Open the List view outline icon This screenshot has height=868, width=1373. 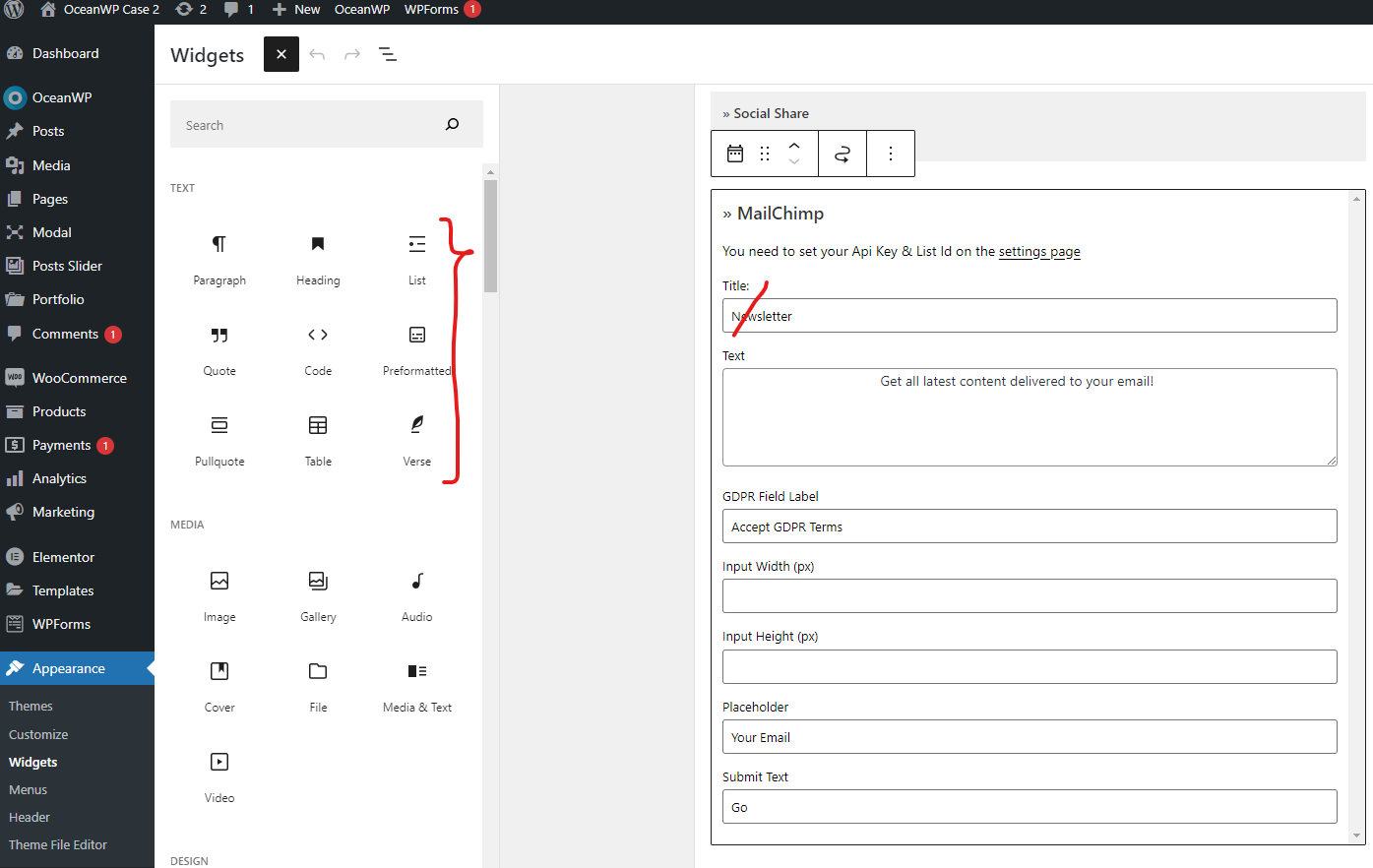point(388,54)
